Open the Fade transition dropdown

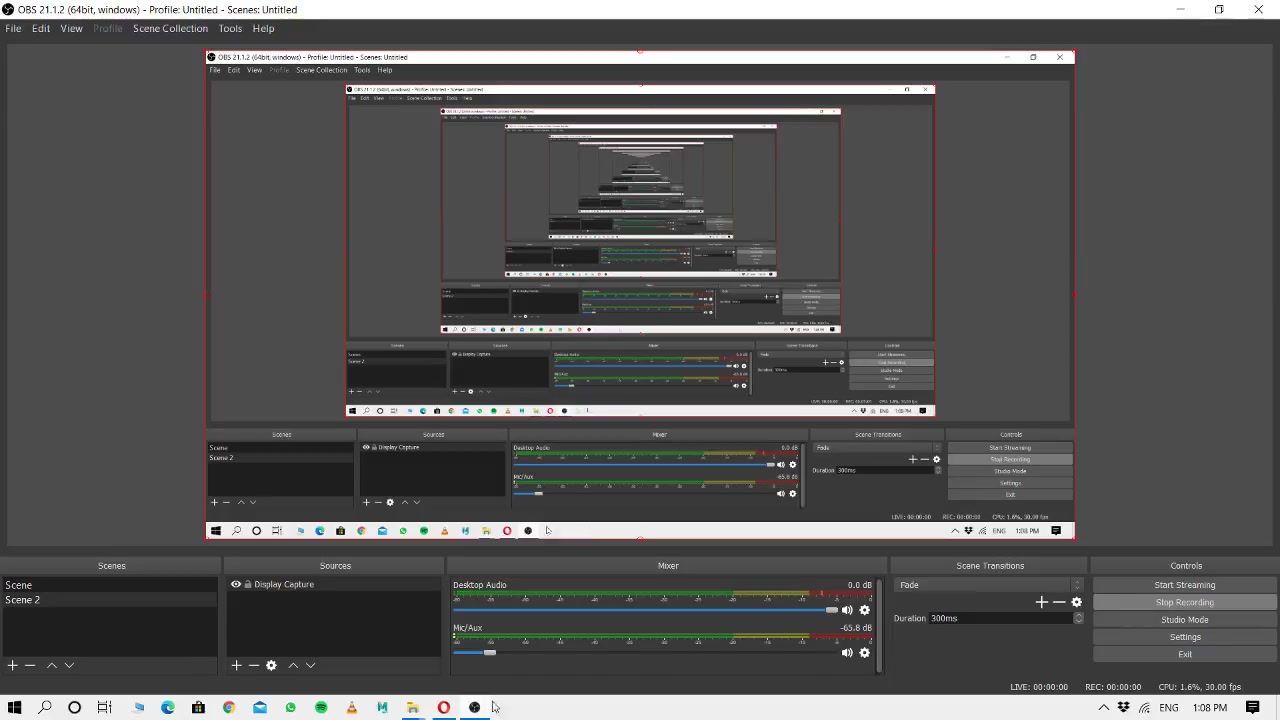click(x=990, y=585)
